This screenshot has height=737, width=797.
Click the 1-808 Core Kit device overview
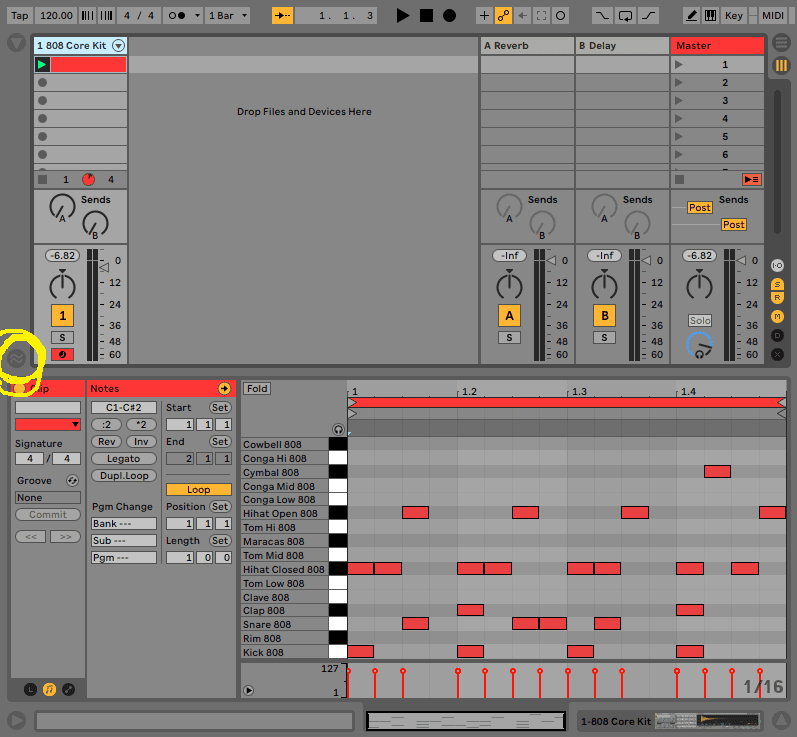pos(670,721)
